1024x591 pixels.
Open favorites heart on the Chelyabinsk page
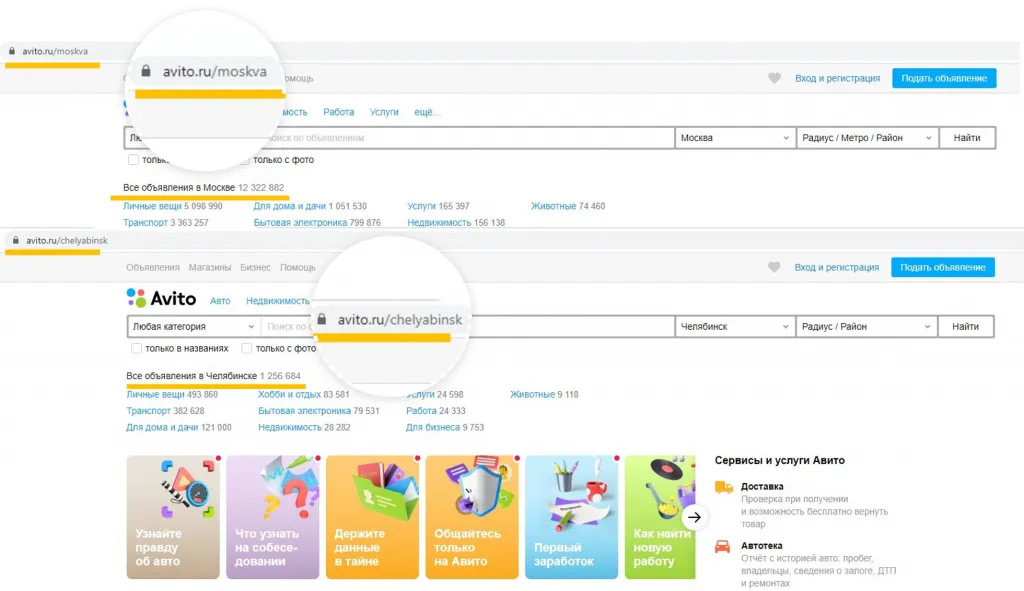click(x=773, y=267)
